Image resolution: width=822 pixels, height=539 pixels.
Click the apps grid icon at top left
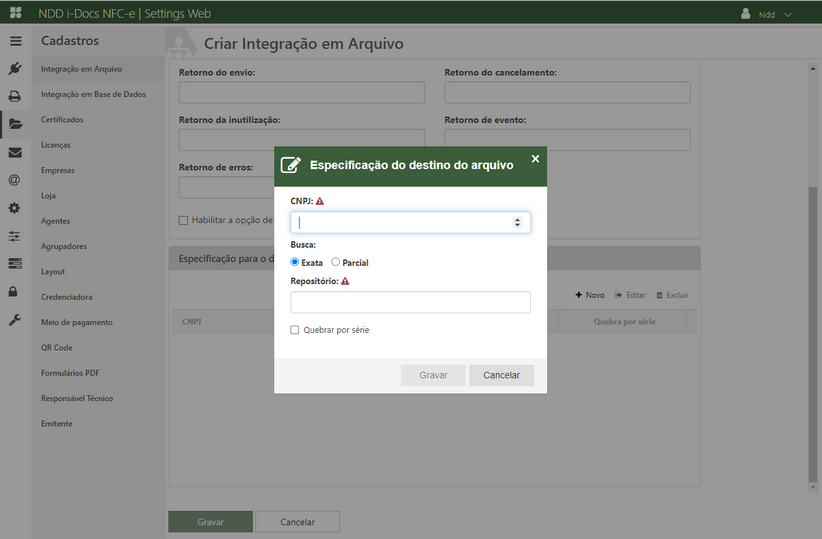click(x=15, y=14)
